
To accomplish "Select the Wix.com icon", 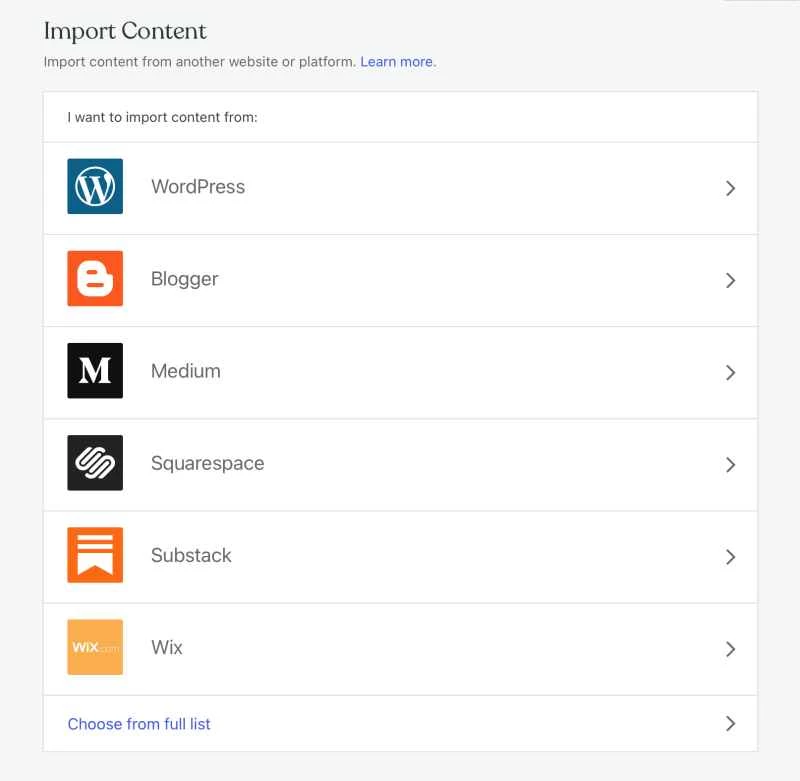I will coord(94,647).
